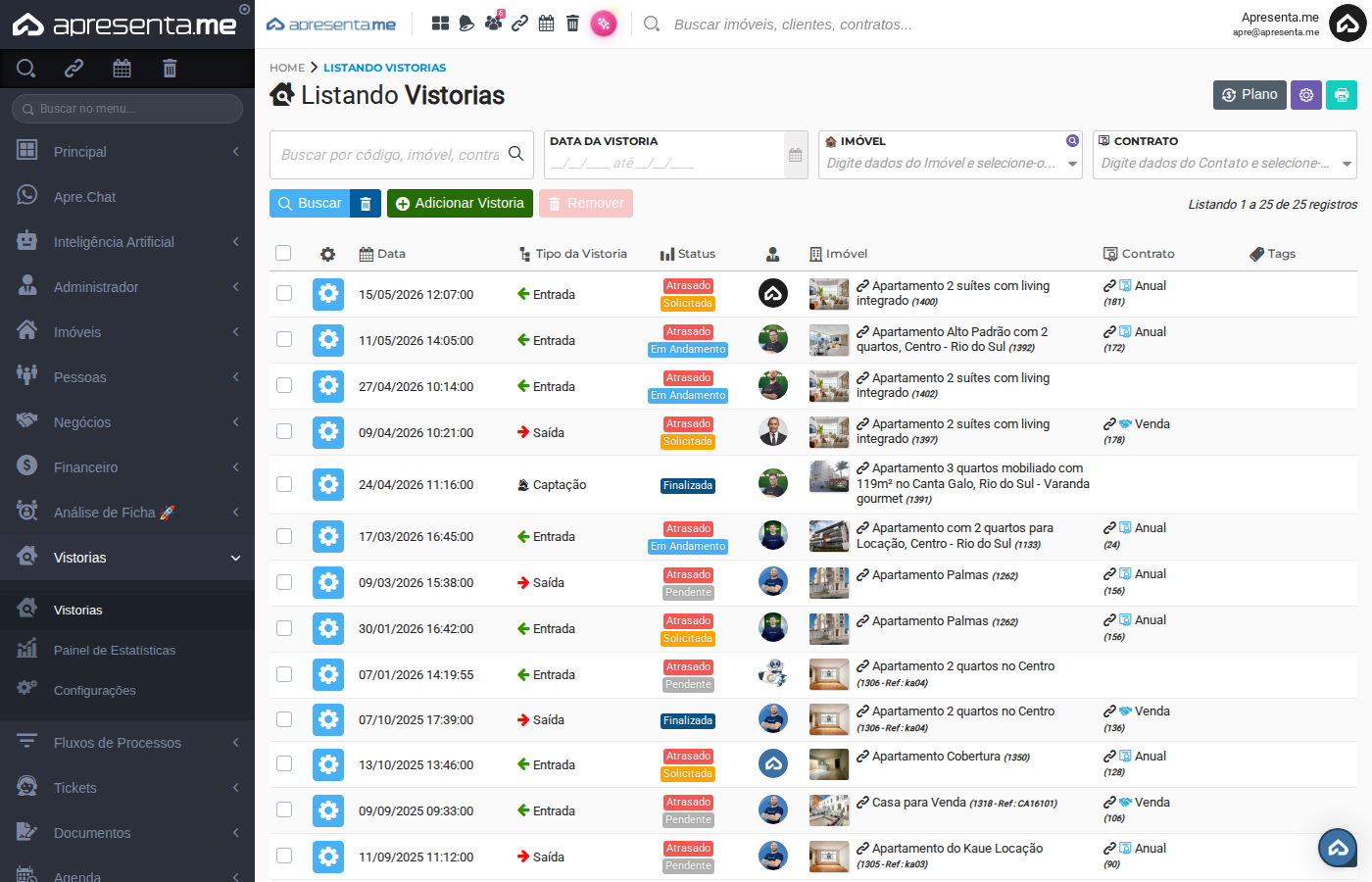Click the global search field for imóveis, clientes
Viewport: 1372px width, 882px height.
pos(794,24)
